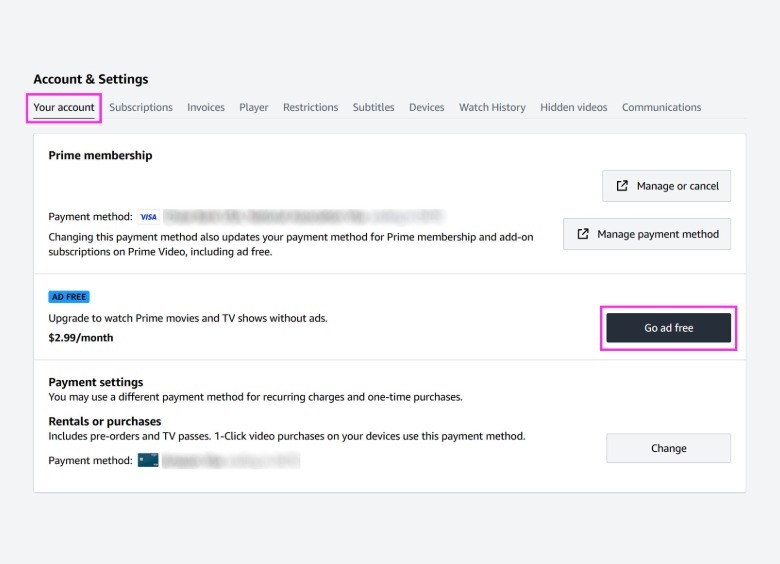Show the Hidden videos tab

tap(574, 107)
